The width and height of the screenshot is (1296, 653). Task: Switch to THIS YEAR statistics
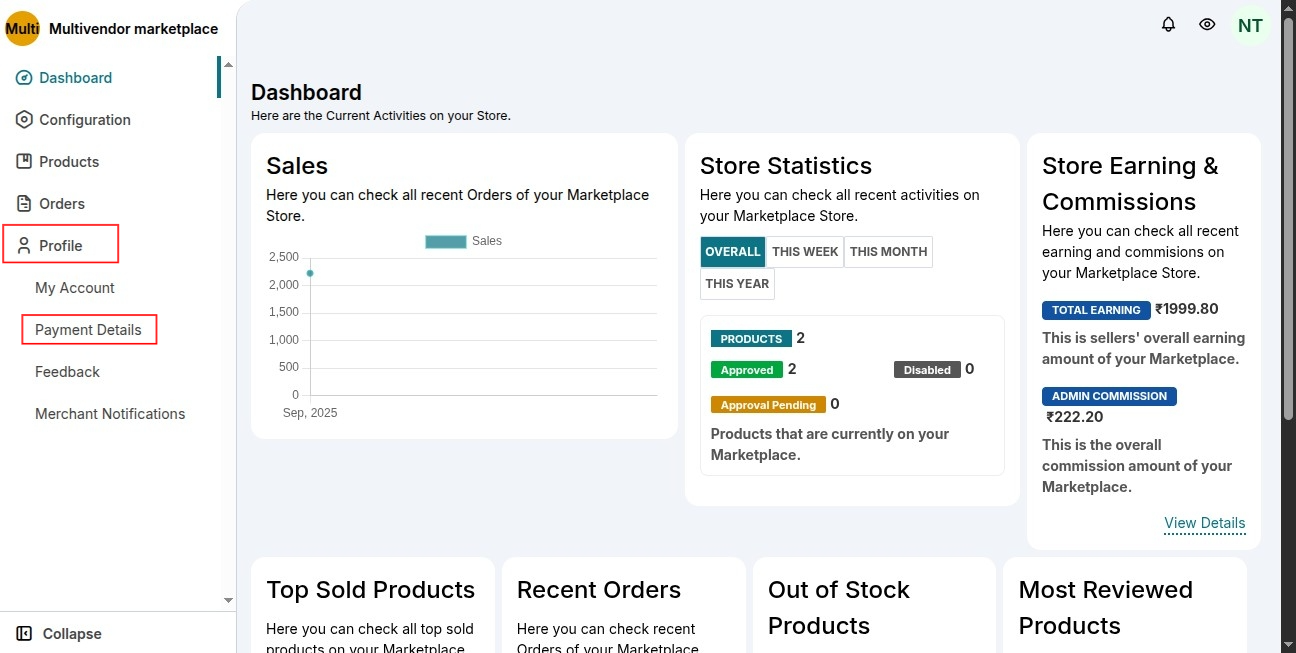click(x=737, y=284)
